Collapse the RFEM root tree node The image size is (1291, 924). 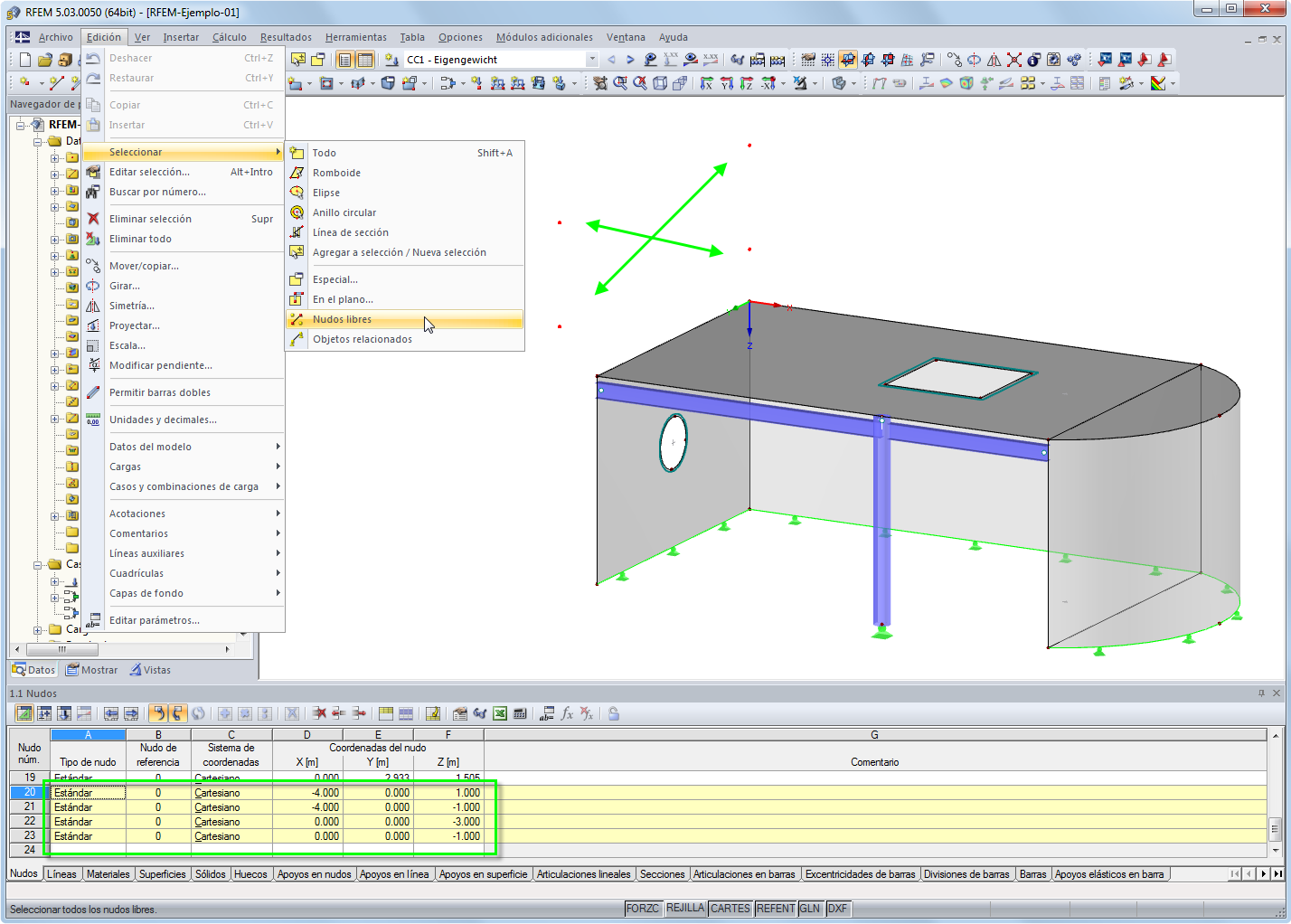click(20, 125)
